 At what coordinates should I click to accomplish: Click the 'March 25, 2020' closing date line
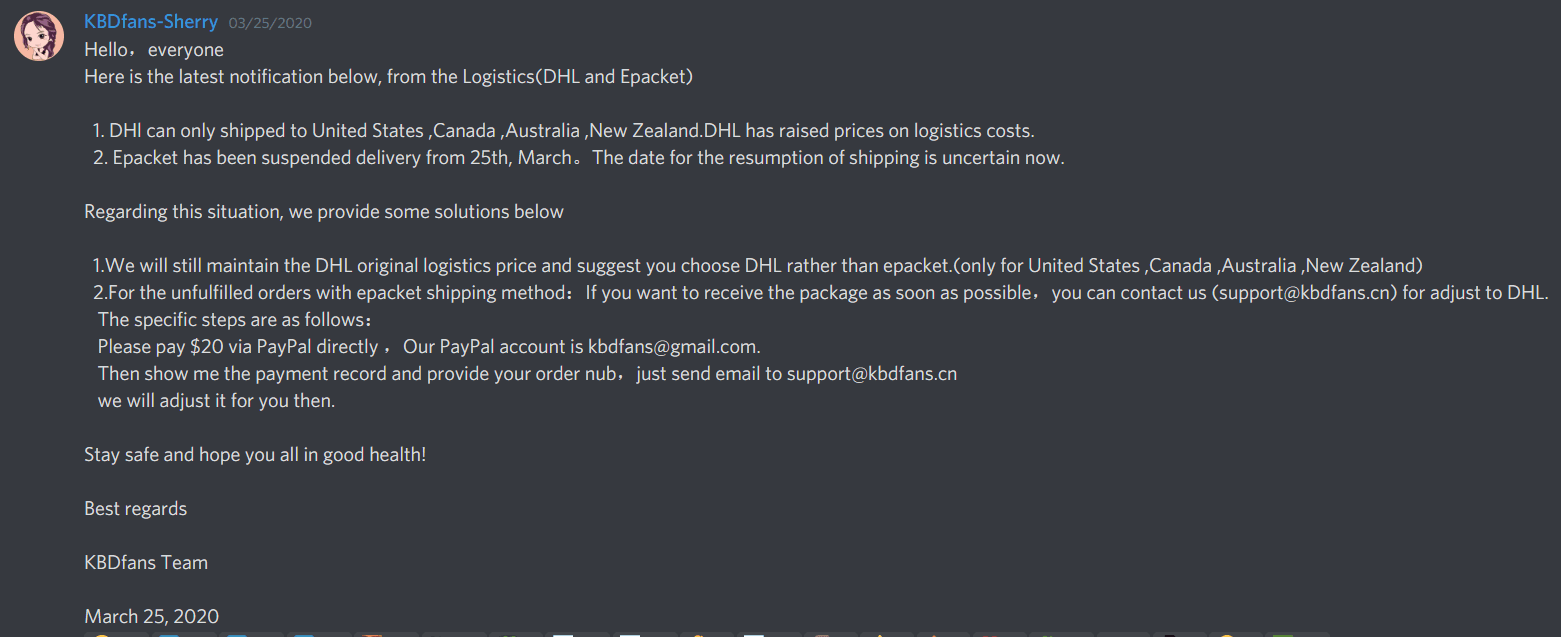tap(151, 617)
